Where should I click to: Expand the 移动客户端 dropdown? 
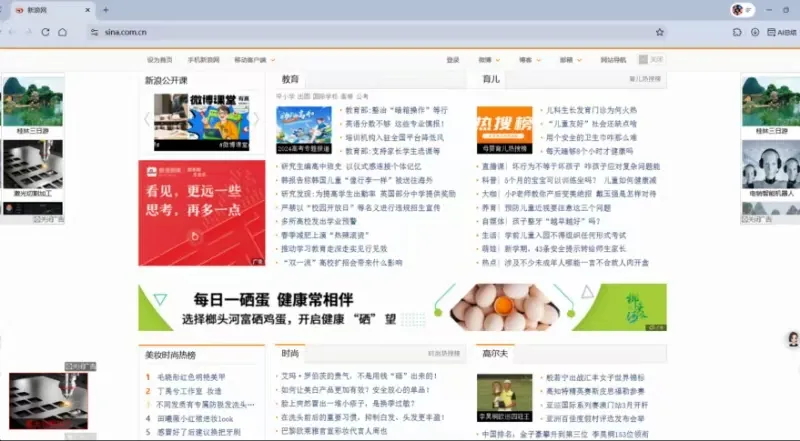click(255, 60)
